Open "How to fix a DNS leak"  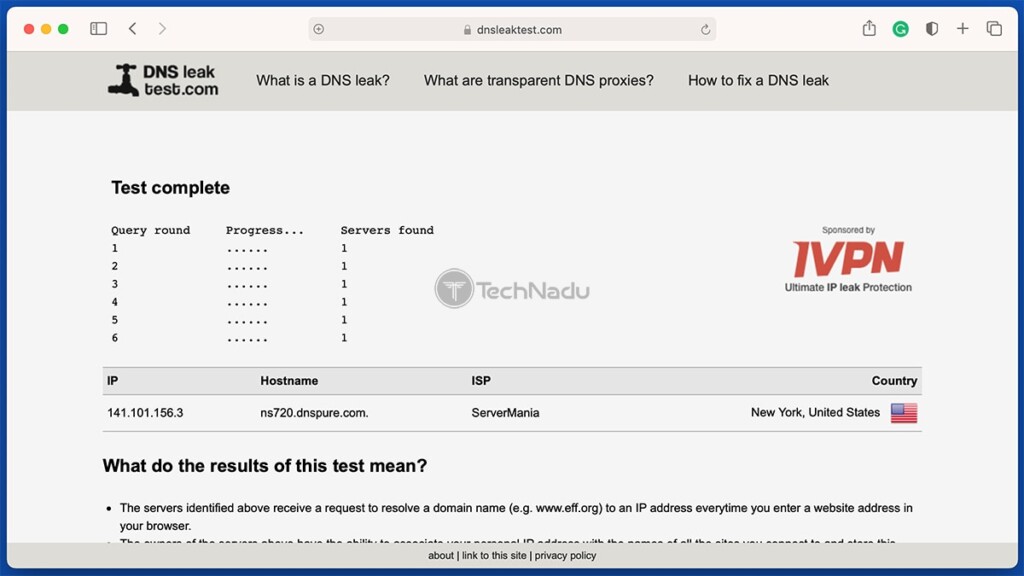[x=758, y=80]
